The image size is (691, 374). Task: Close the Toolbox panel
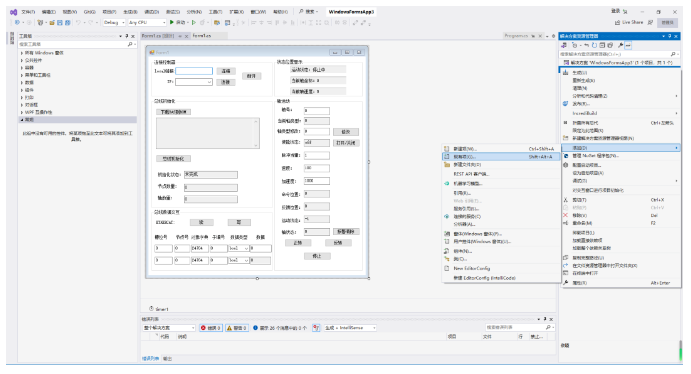[133, 36]
